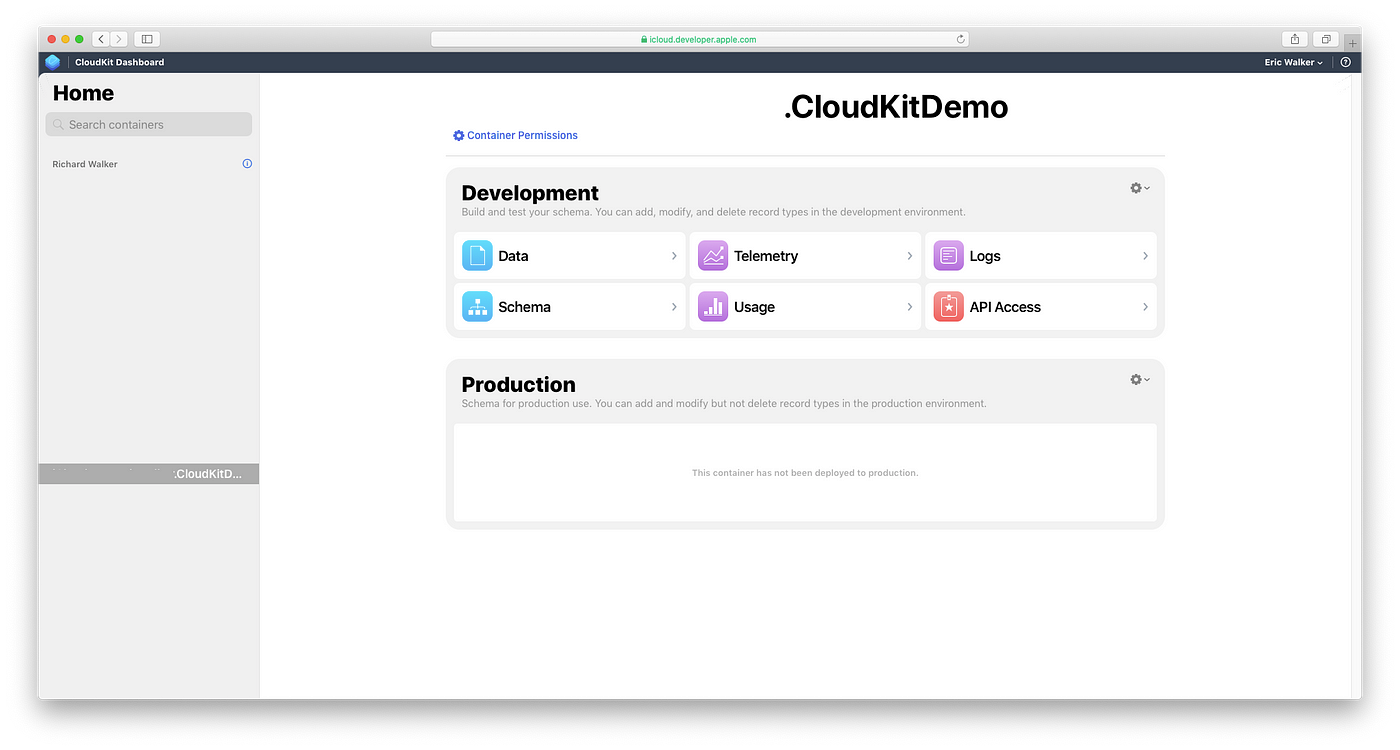
Task: Click the info icon next to Richard Walker
Action: click(247, 164)
